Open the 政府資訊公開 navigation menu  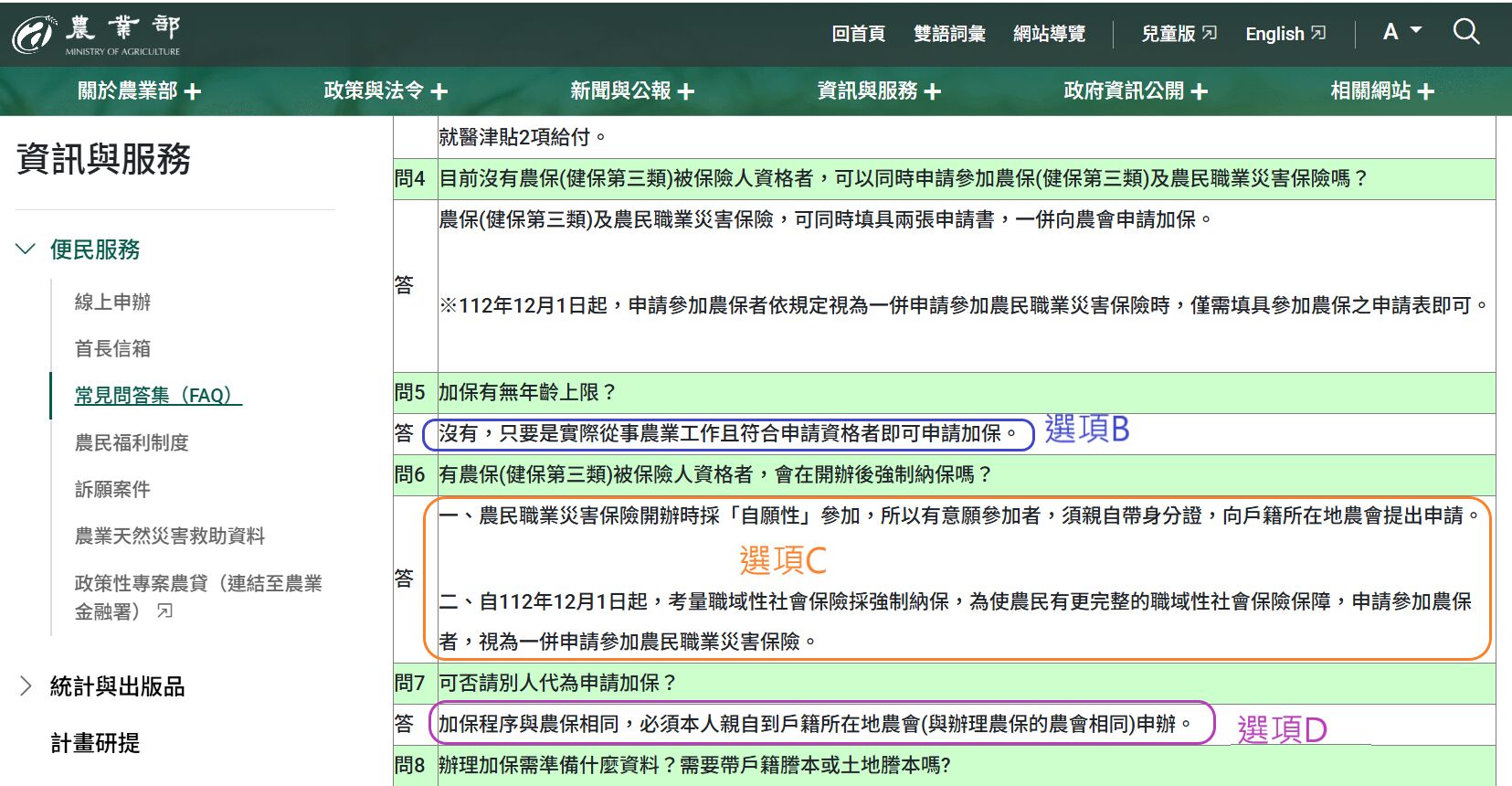click(1135, 90)
